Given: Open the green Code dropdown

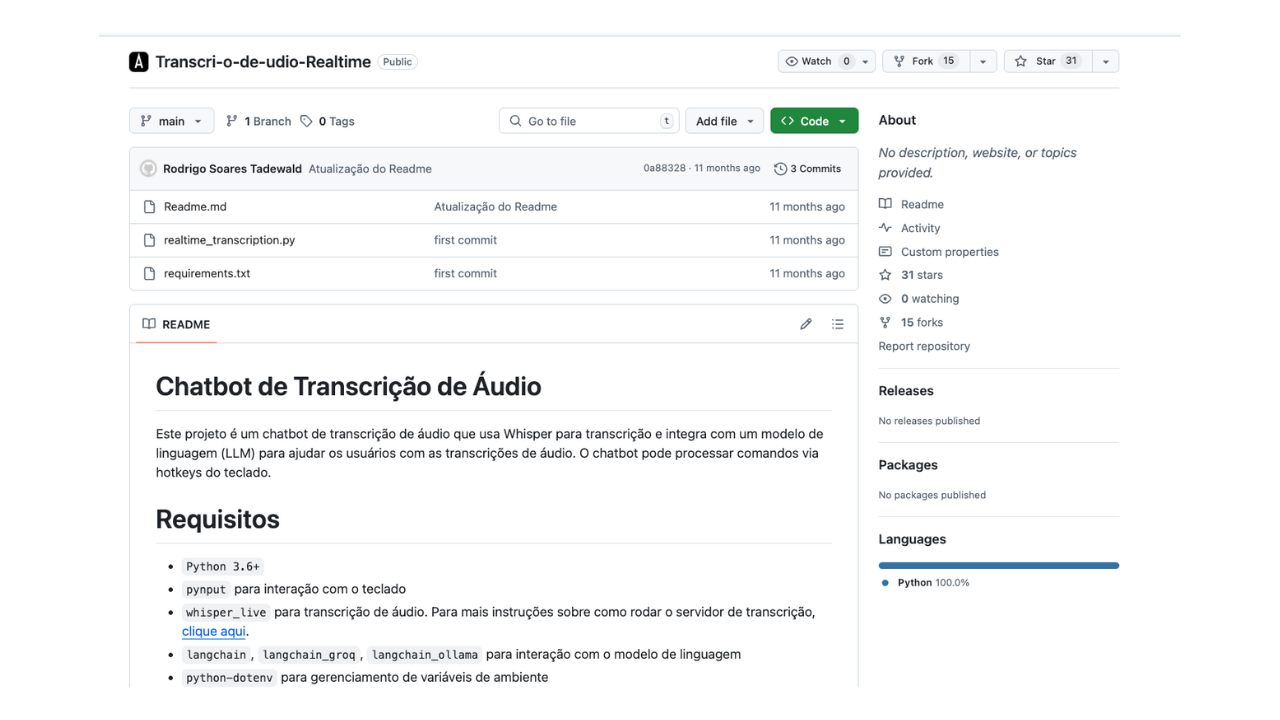Looking at the screenshot, I should (814, 121).
